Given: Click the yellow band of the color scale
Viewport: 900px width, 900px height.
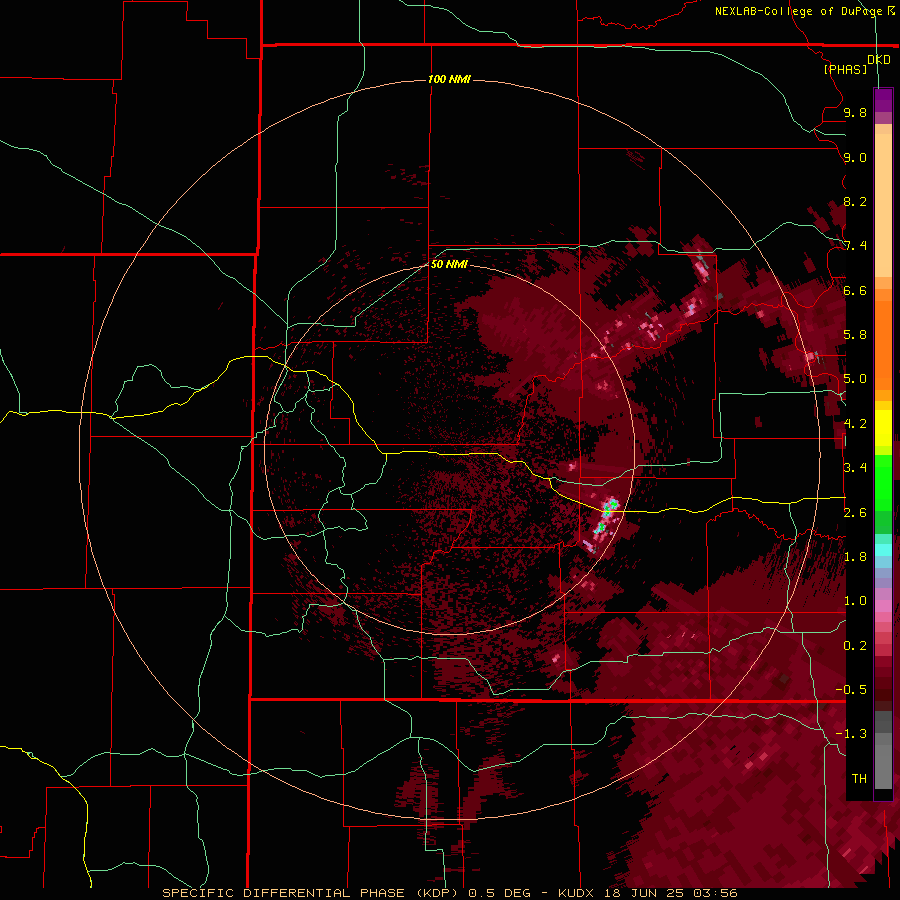Looking at the screenshot, I should tap(883, 428).
